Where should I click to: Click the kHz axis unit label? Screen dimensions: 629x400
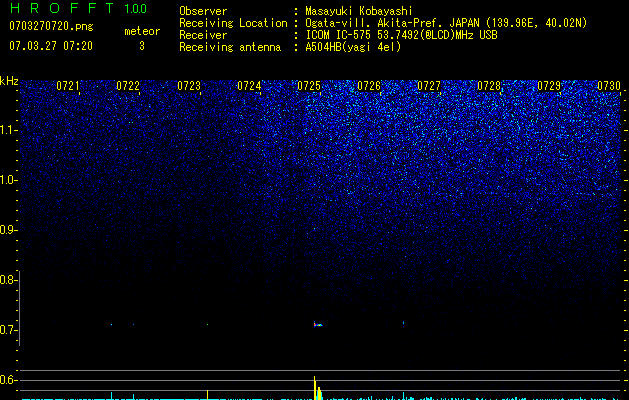[9, 81]
